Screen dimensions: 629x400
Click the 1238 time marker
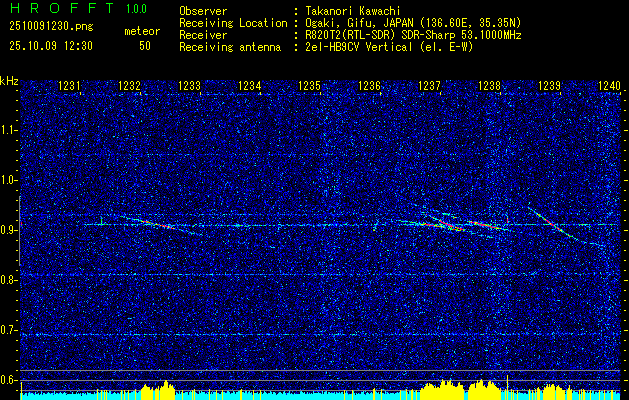pos(489,85)
